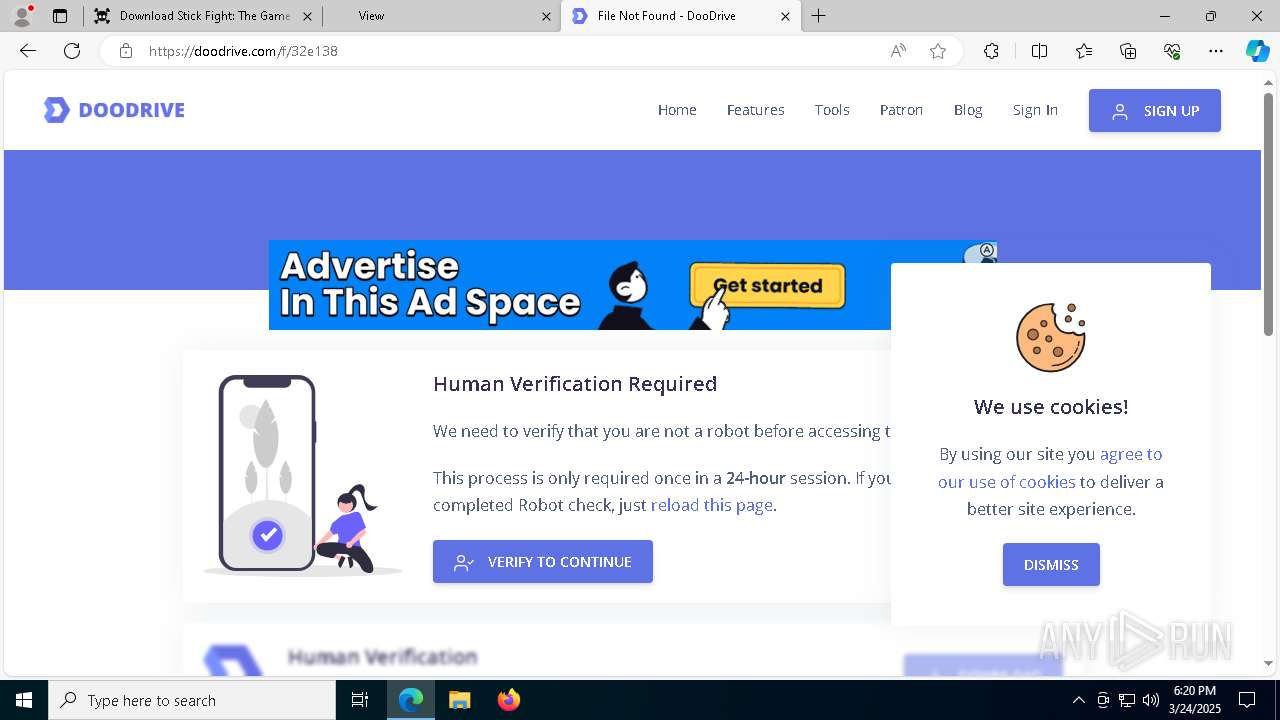Open volume control in tray
Viewport: 1280px width, 720px height.
point(1151,700)
